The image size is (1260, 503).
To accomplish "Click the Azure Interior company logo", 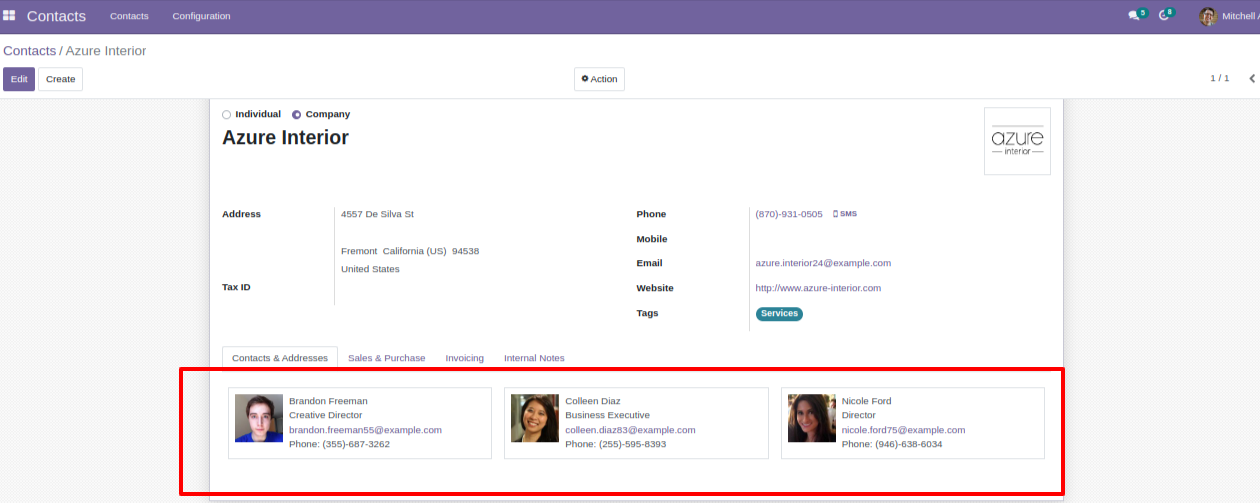I will pyautogui.click(x=1017, y=141).
